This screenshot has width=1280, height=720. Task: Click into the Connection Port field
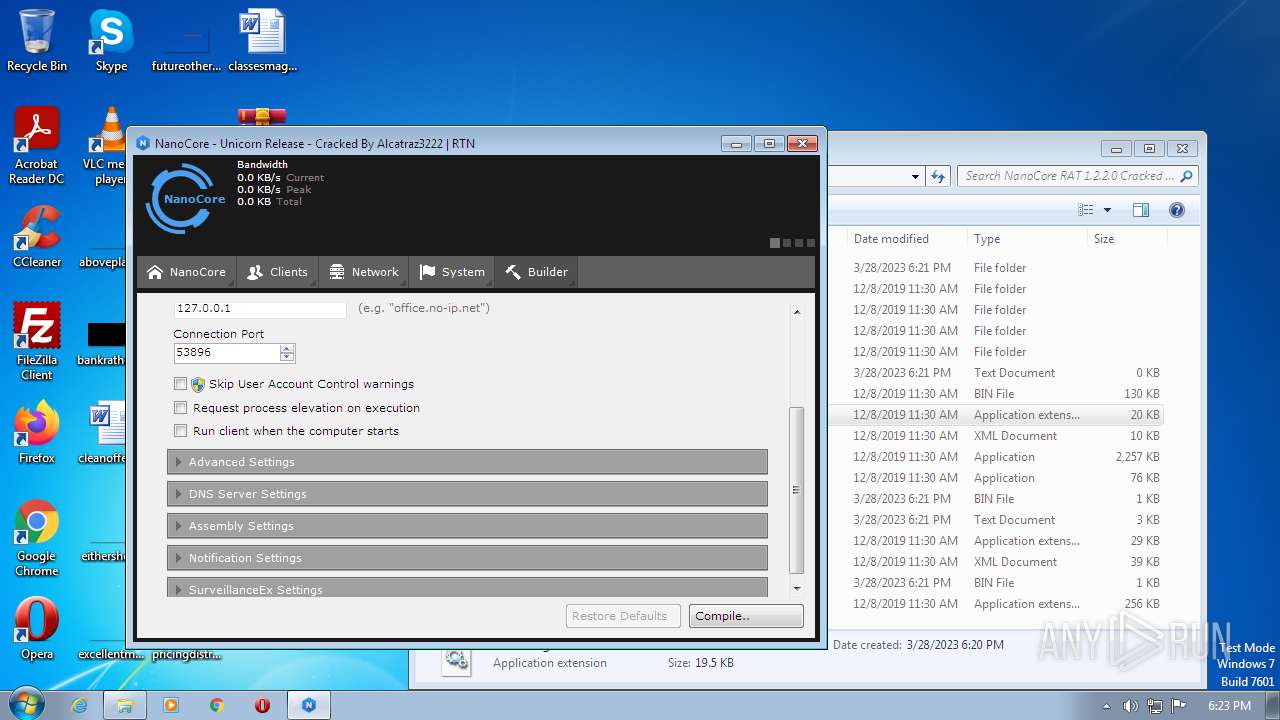click(x=226, y=353)
